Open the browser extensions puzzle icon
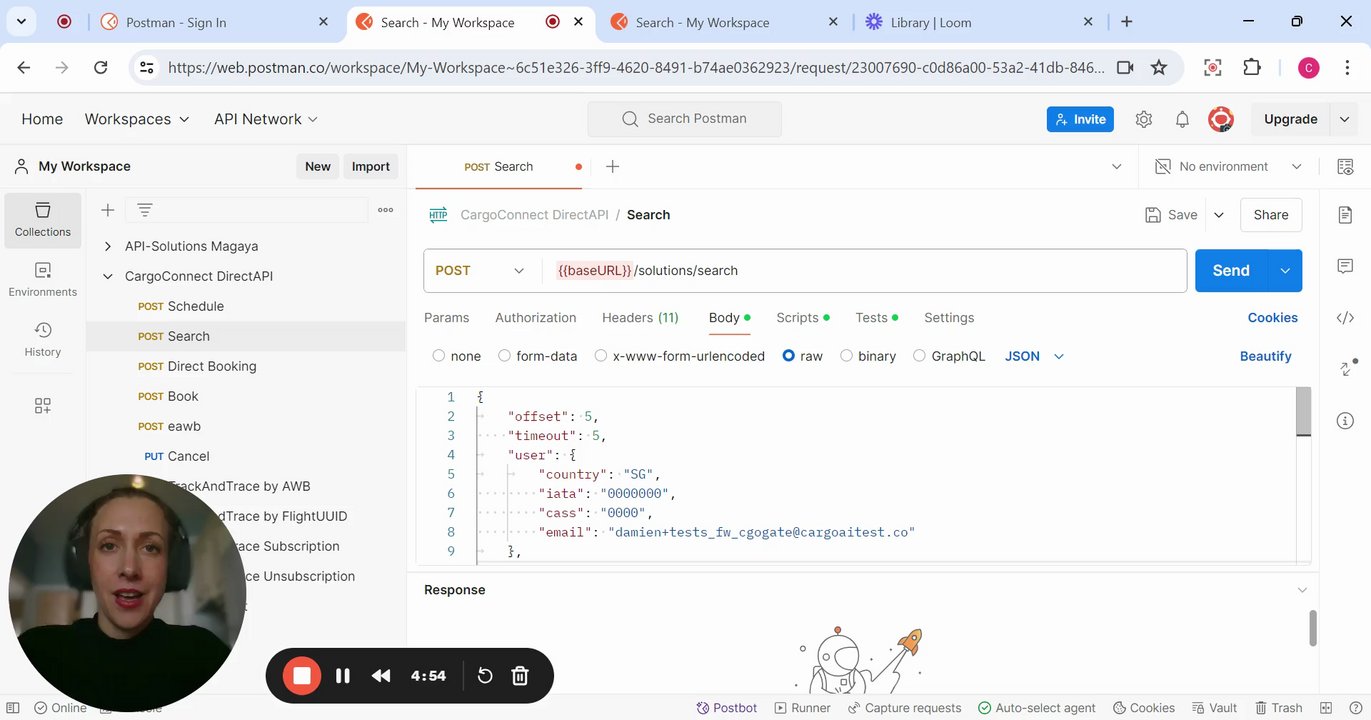Screen dimensions: 1371x720 pos(1252,67)
